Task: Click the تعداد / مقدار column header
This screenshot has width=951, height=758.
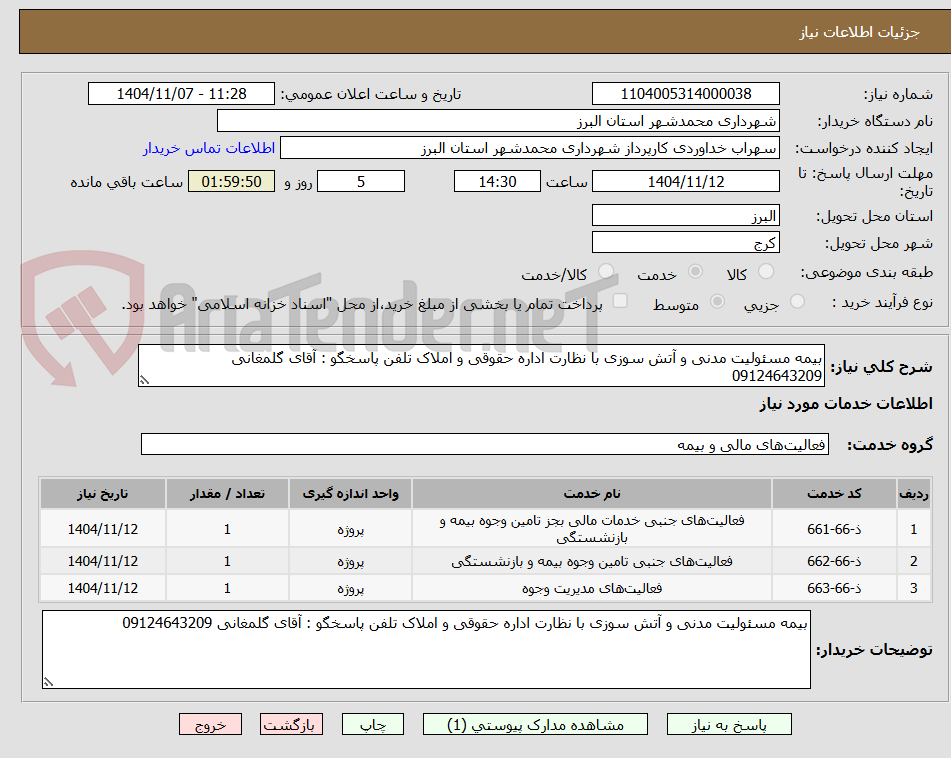Action: 227,494
